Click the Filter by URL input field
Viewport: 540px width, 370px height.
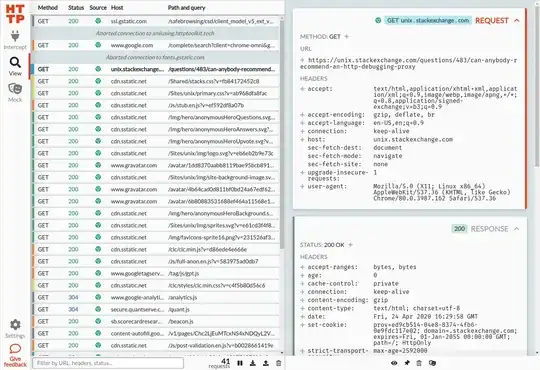pos(108,363)
